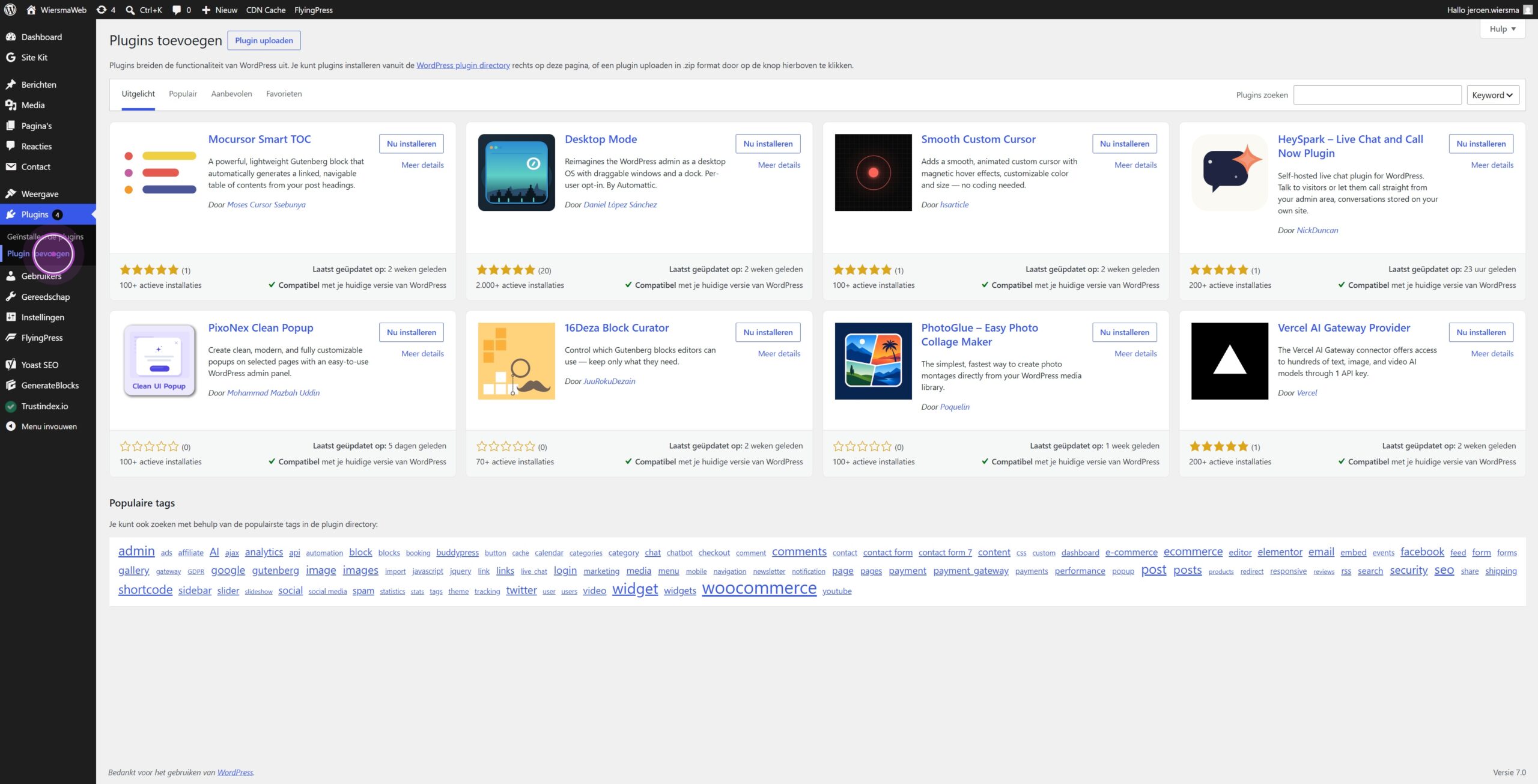Open FlyingPress in the admin bar

pos(313,10)
